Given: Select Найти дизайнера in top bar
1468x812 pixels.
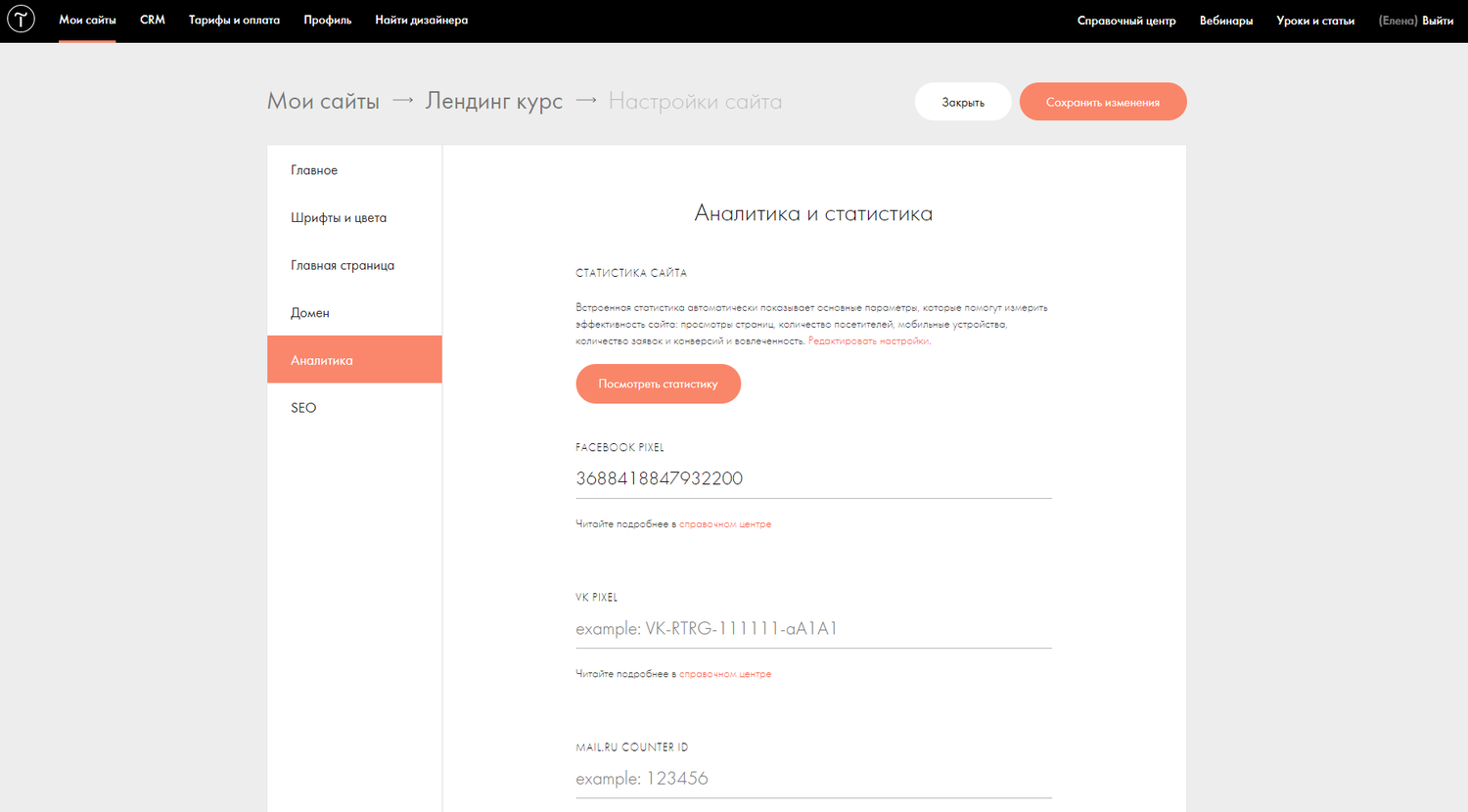Looking at the screenshot, I should coord(421,20).
